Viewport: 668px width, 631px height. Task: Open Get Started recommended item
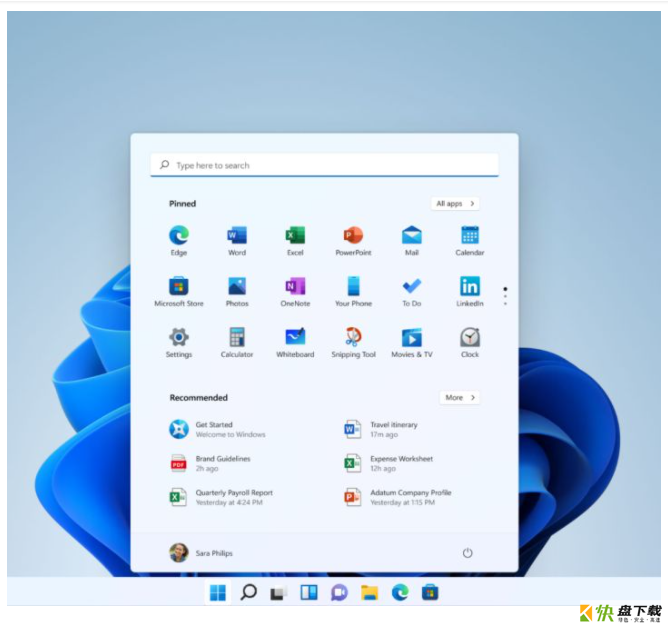(x=217, y=429)
